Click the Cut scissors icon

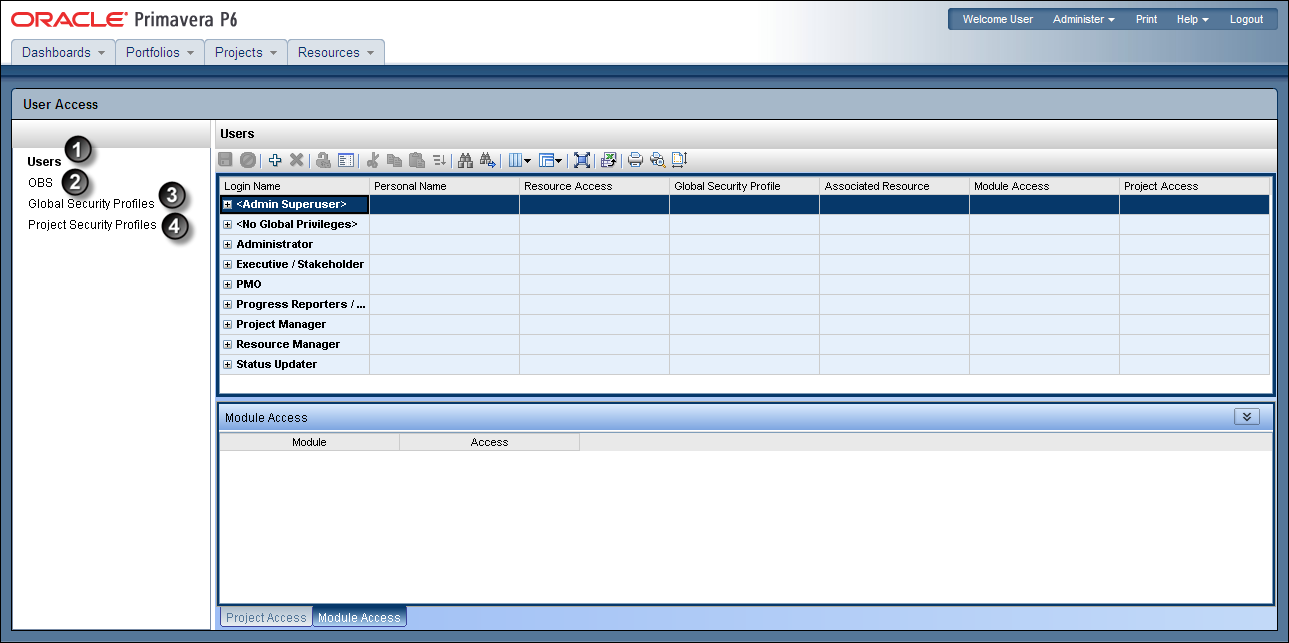374,160
